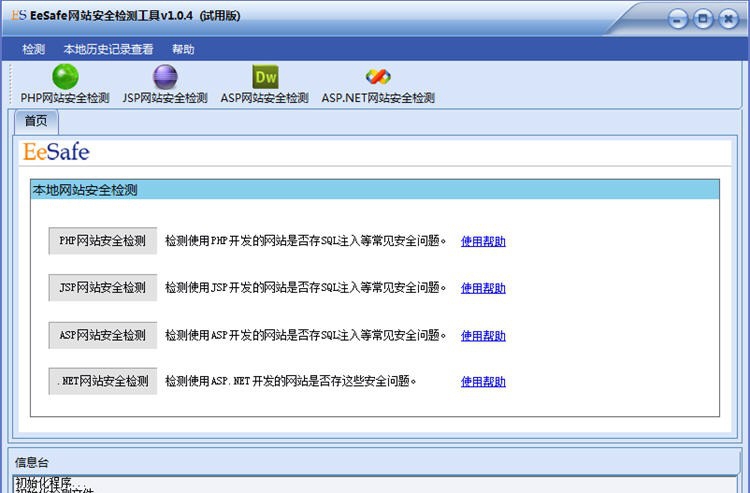
Task: Maximize the EeSafe window
Action: (x=703, y=19)
